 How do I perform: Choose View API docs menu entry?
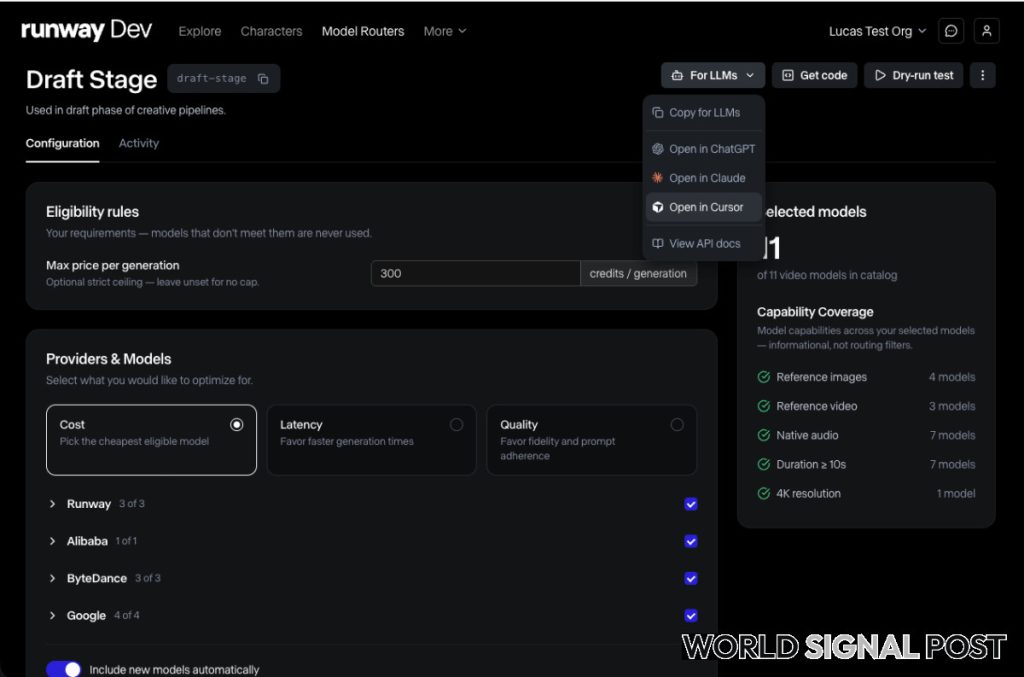coord(703,244)
